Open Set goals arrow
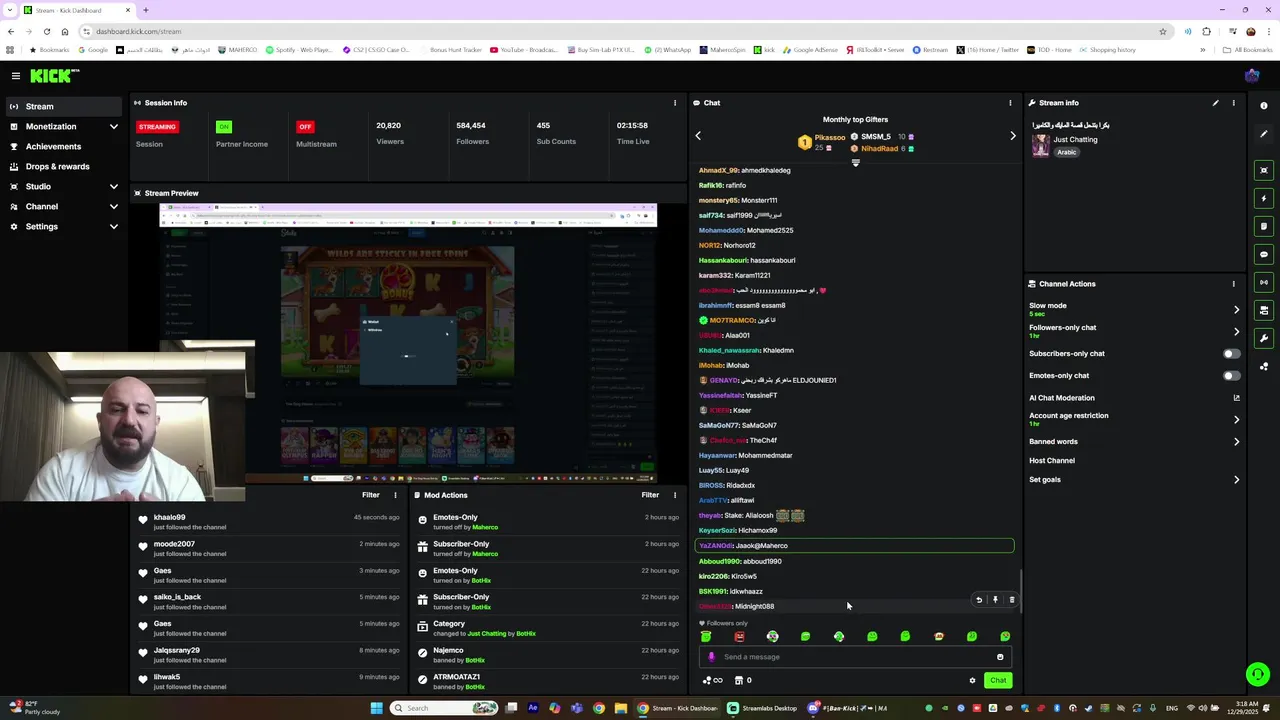 click(x=1236, y=480)
